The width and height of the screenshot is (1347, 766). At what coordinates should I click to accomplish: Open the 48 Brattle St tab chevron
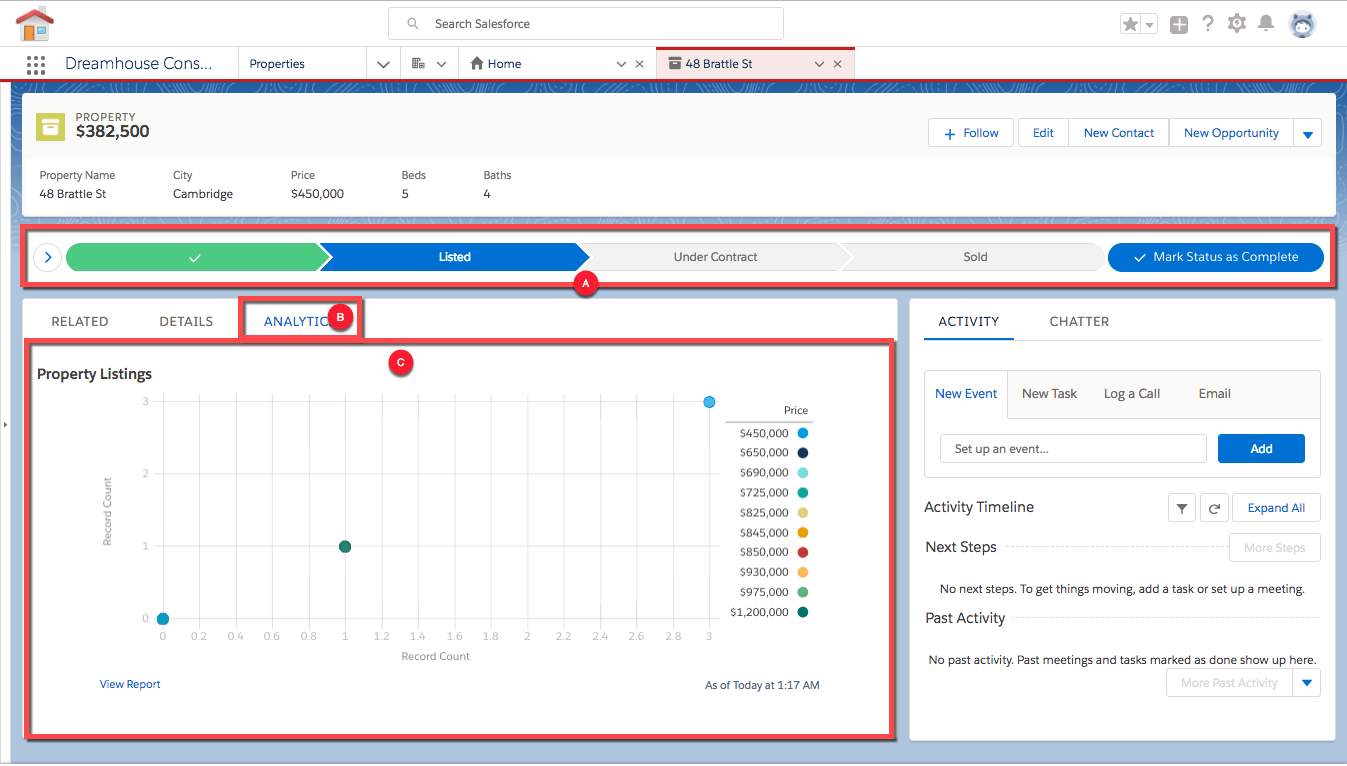tap(819, 64)
